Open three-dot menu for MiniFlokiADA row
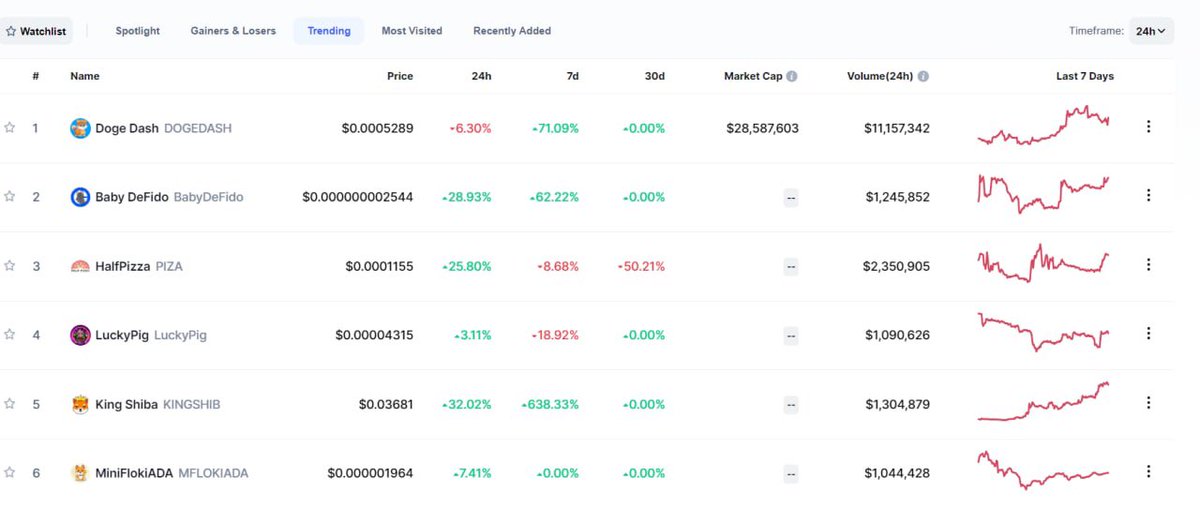Screen dimensions: 1200x507 click(x=1148, y=472)
